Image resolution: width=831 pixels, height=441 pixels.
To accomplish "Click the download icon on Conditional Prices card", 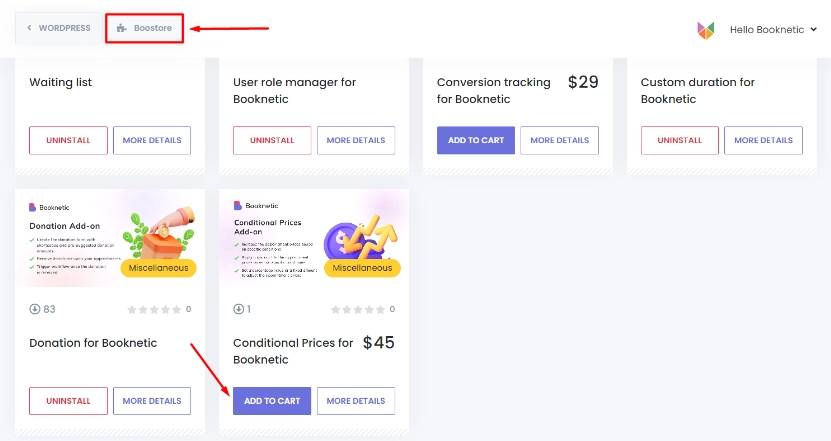I will pyautogui.click(x=238, y=309).
